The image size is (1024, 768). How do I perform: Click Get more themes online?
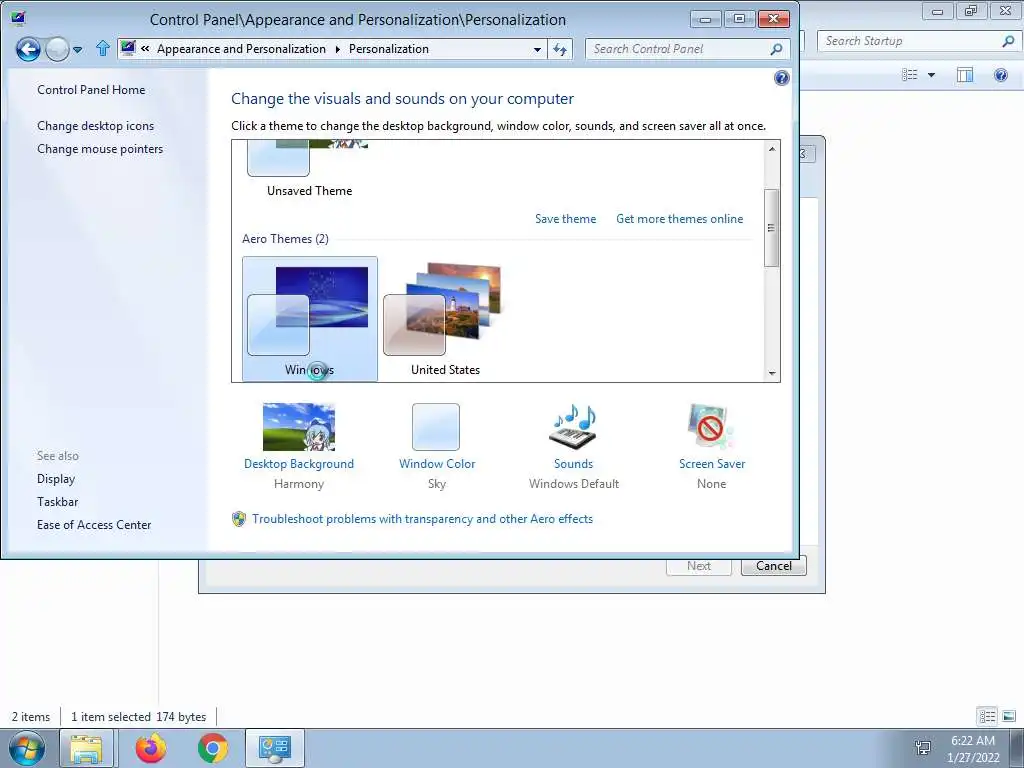[x=679, y=219]
